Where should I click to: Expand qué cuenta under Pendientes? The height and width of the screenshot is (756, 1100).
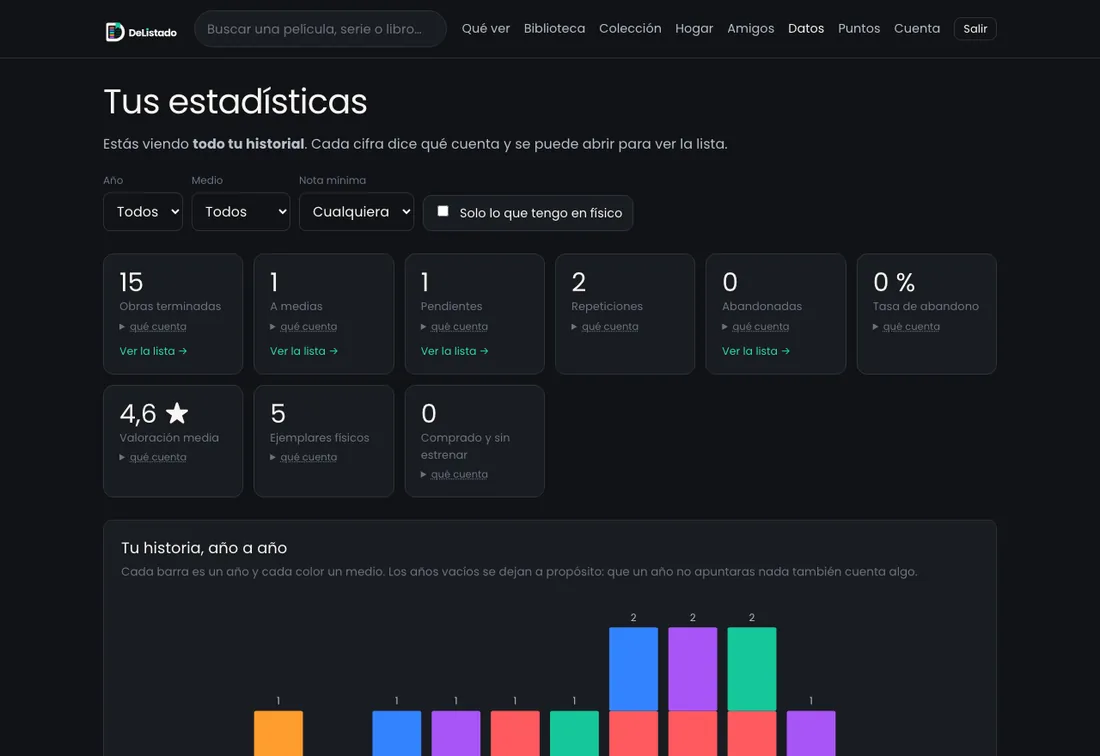click(455, 327)
